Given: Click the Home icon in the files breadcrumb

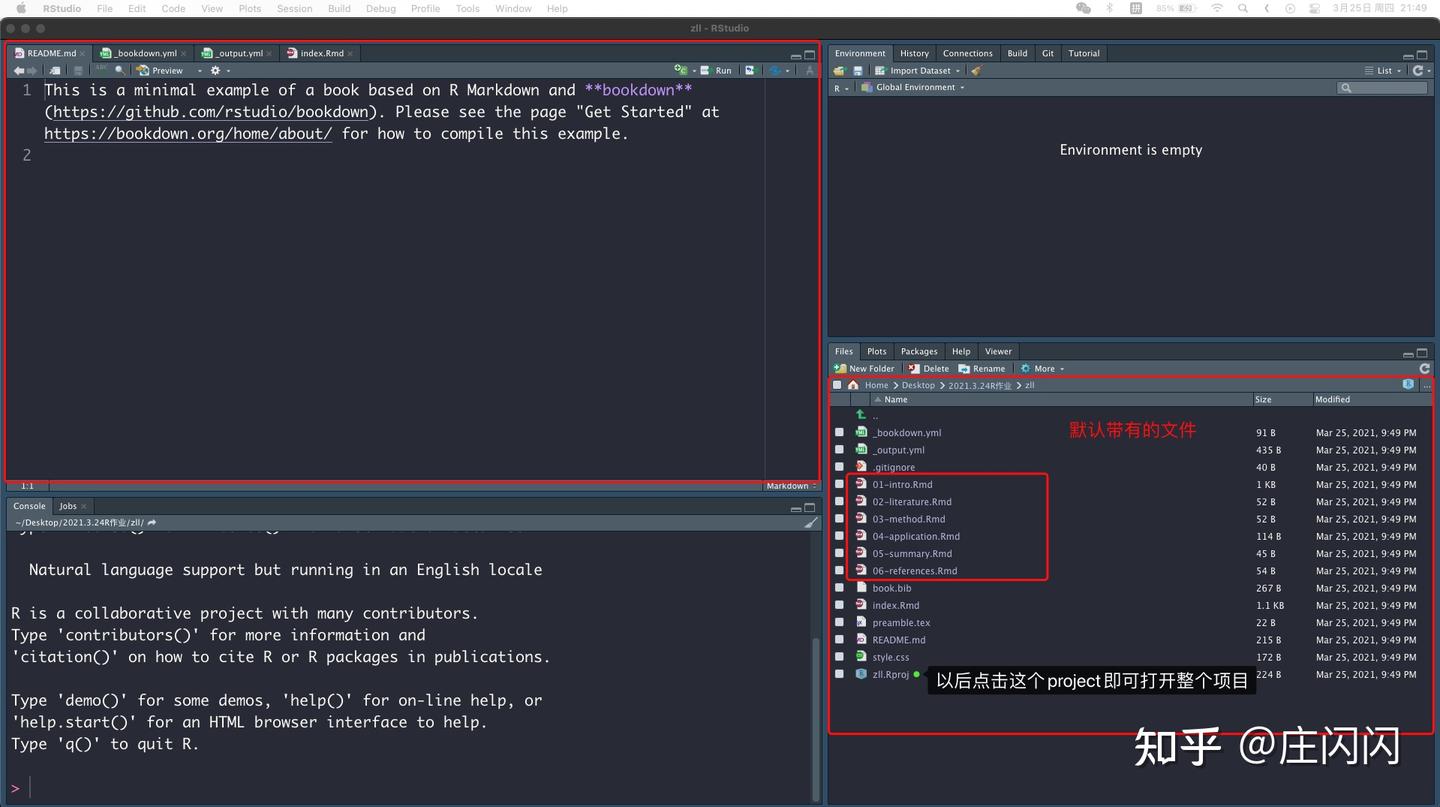Looking at the screenshot, I should pyautogui.click(x=853, y=385).
